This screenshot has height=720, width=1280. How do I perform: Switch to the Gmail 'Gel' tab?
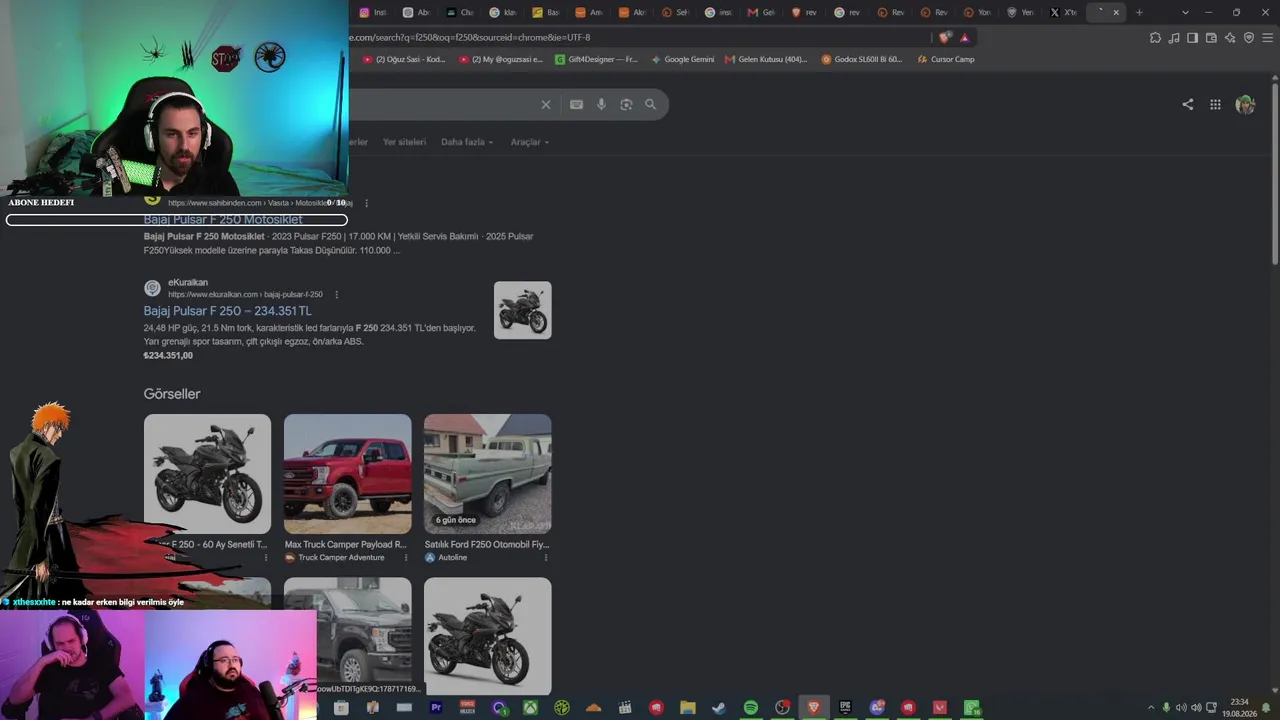761,12
